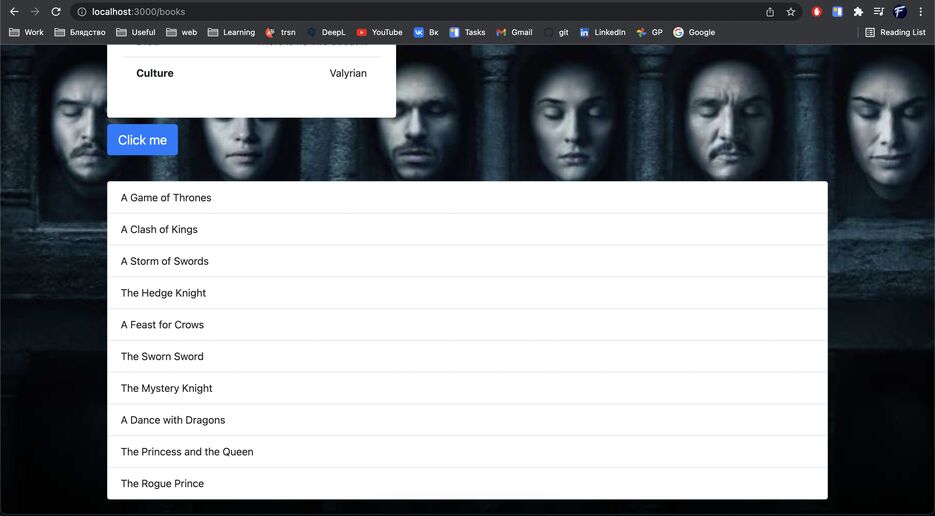Screen dimensions: 935x516
Task: Open the Вк bookmark
Action: point(426,32)
